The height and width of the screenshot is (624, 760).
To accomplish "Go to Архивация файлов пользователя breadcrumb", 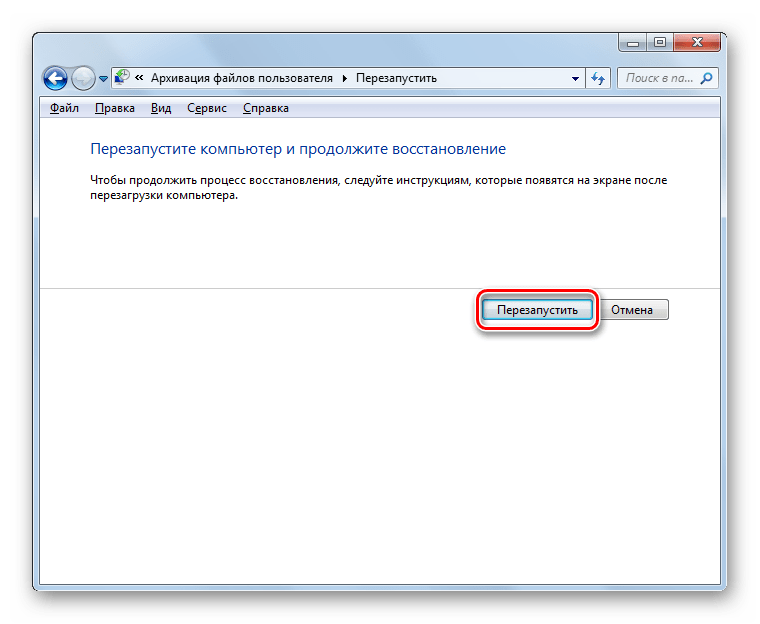I will pyautogui.click(x=242, y=78).
